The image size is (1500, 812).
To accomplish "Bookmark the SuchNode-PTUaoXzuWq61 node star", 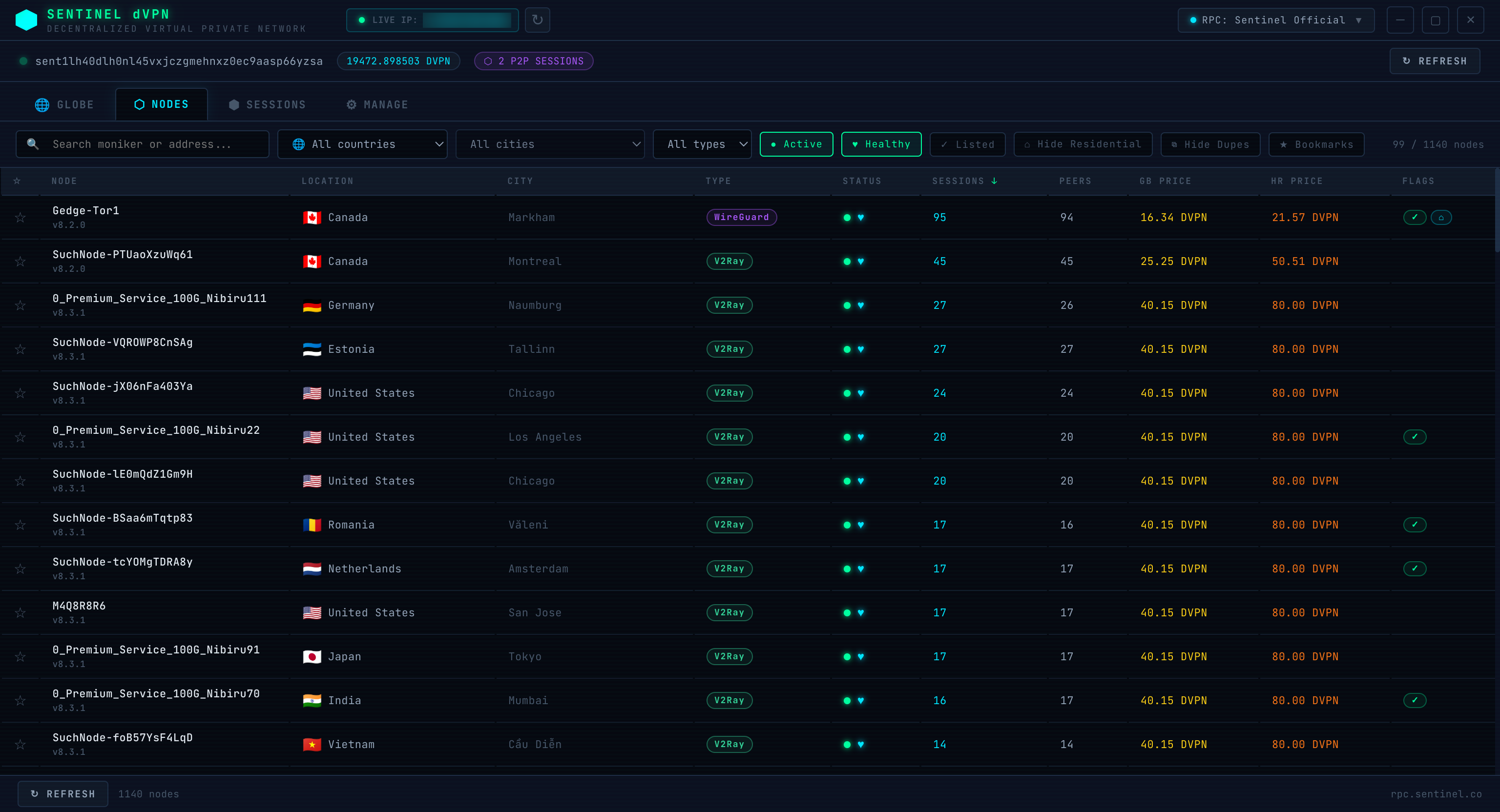I will [21, 262].
